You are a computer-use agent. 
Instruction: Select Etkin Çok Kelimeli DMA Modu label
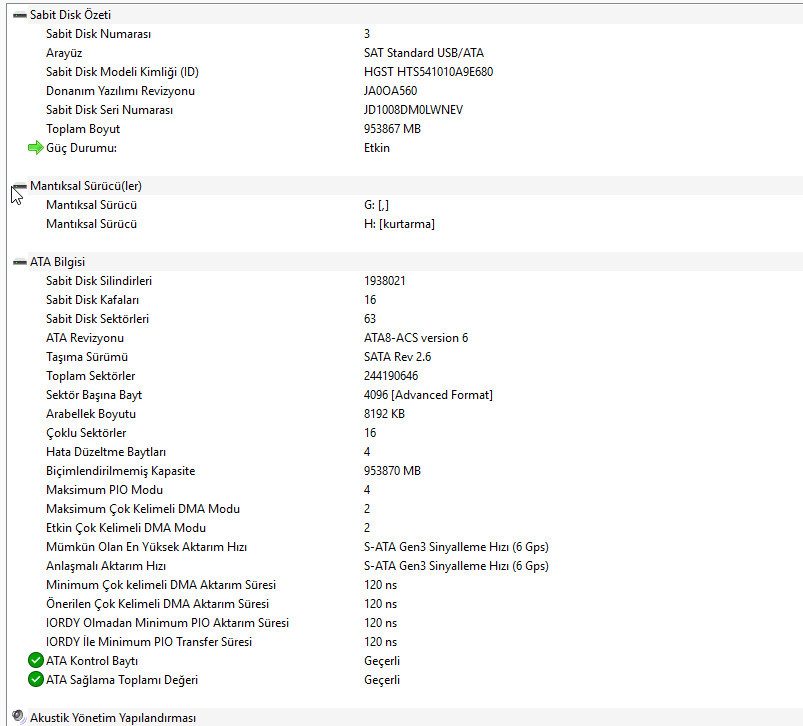click(x=126, y=528)
